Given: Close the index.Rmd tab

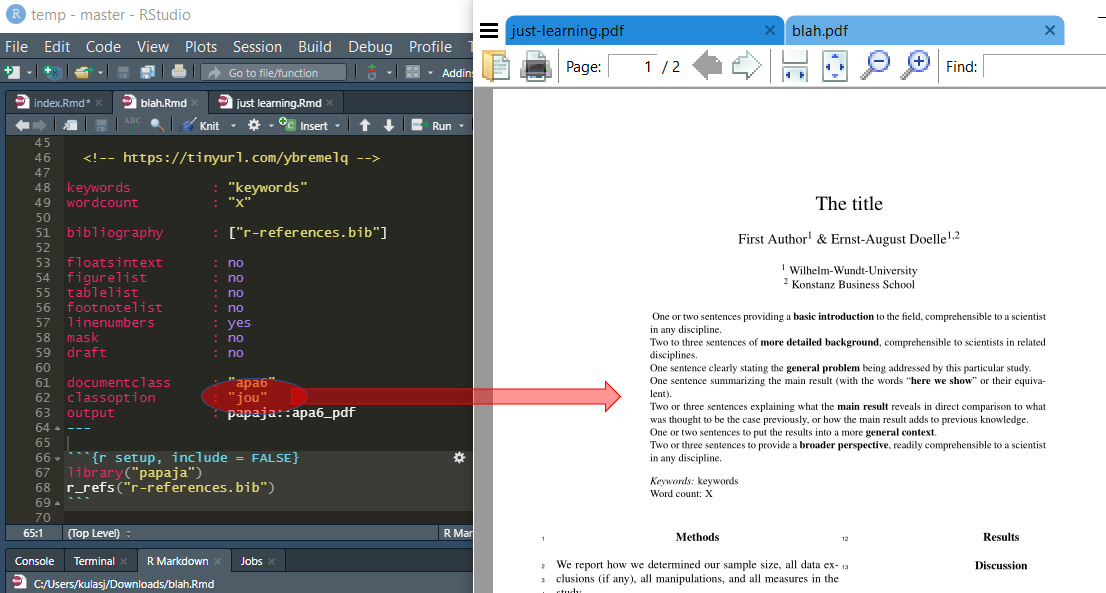Looking at the screenshot, I should 99,103.
